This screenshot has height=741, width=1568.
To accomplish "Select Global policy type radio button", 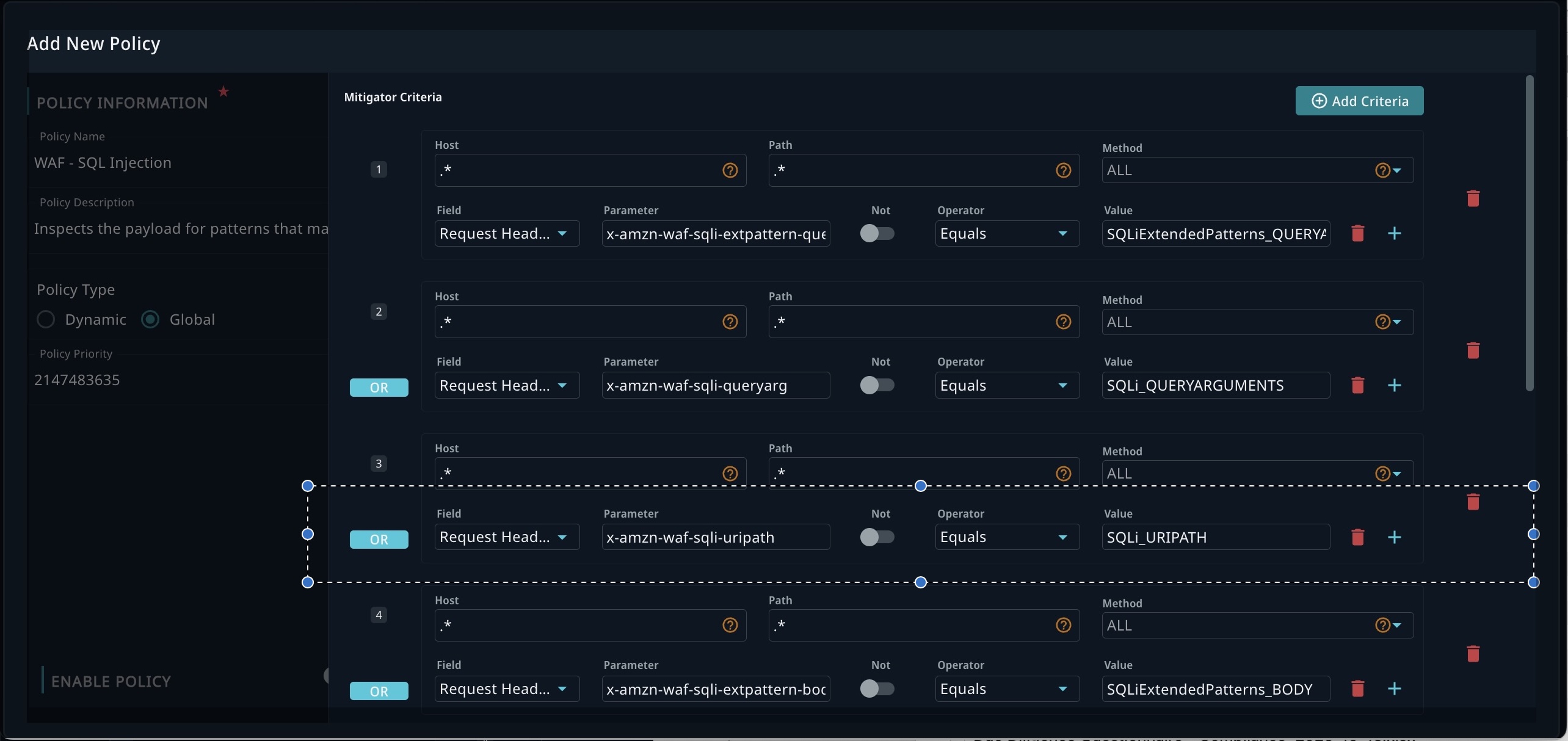I will pyautogui.click(x=150, y=319).
